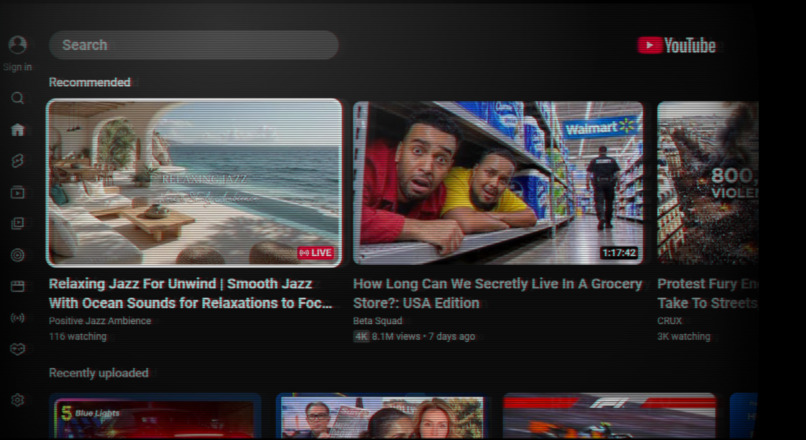The width and height of the screenshot is (806, 440).
Task: Play the Relaxing Jazz live stream thumbnail
Action: (194, 182)
